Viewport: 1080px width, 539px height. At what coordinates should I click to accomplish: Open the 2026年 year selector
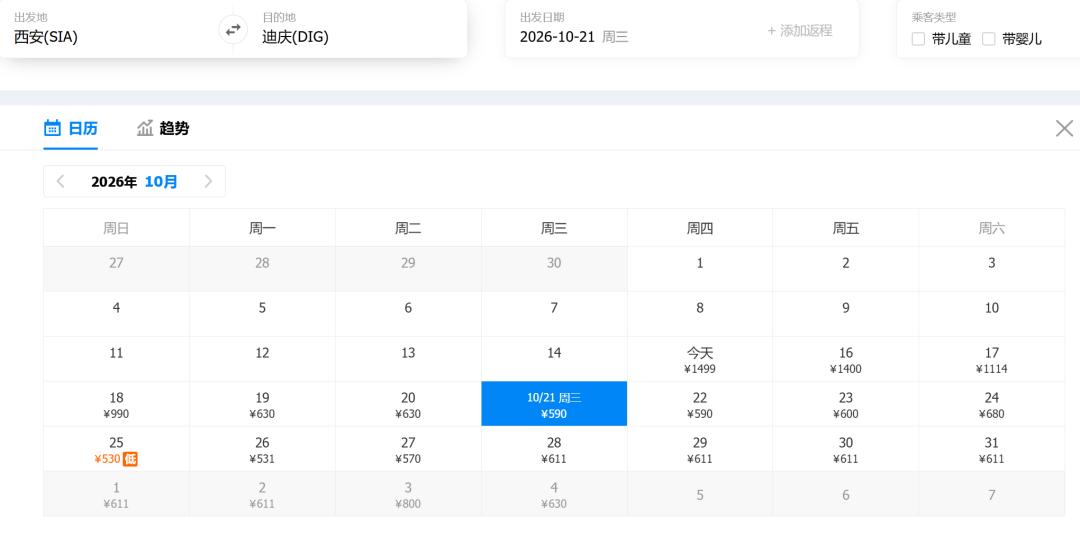coord(114,182)
